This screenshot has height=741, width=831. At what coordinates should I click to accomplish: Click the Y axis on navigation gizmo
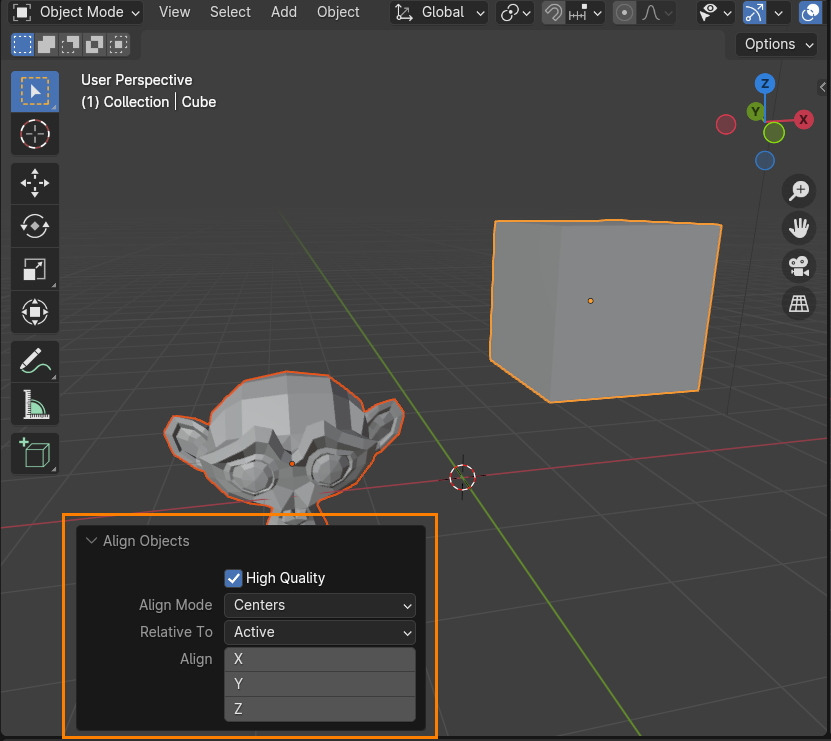pos(756,112)
